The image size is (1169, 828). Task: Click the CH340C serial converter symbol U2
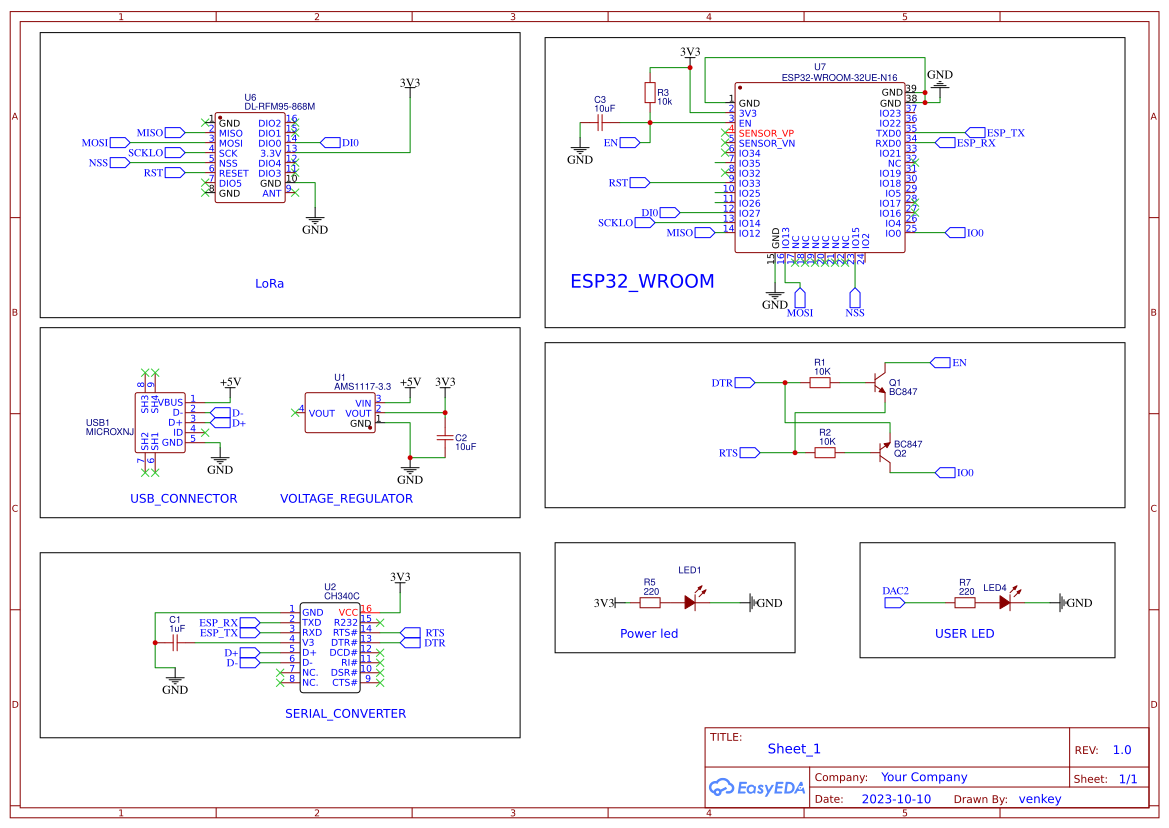coord(330,645)
